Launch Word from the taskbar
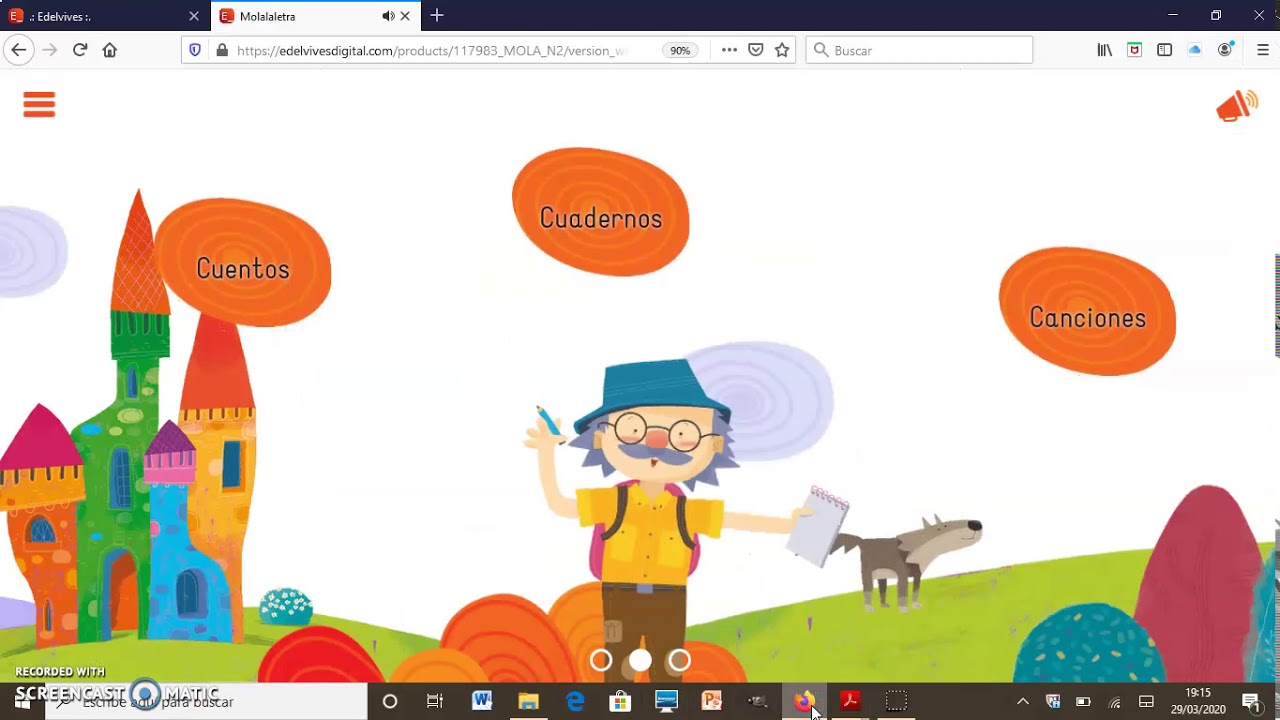Image resolution: width=1280 pixels, height=720 pixels. (x=482, y=701)
